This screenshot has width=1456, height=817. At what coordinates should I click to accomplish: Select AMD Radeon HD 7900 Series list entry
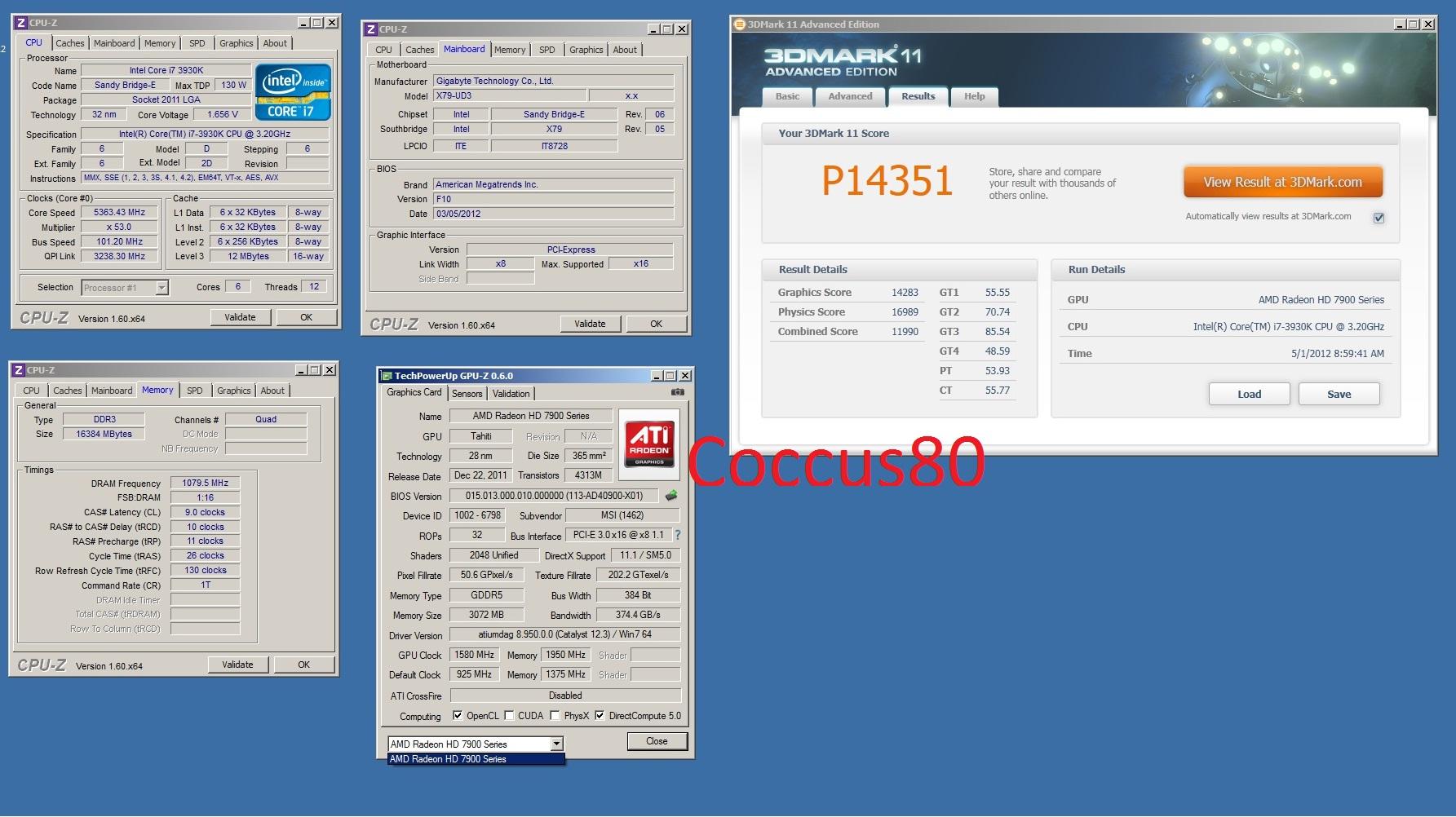pyautogui.click(x=476, y=759)
